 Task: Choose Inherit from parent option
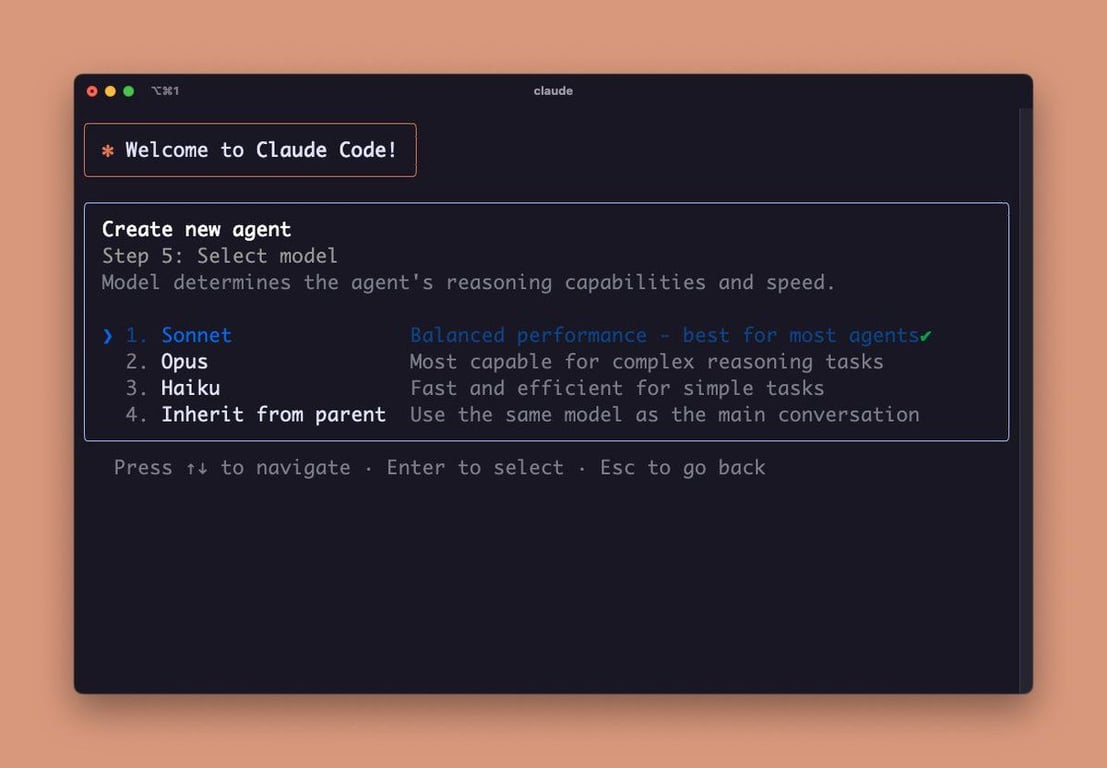tap(273, 414)
